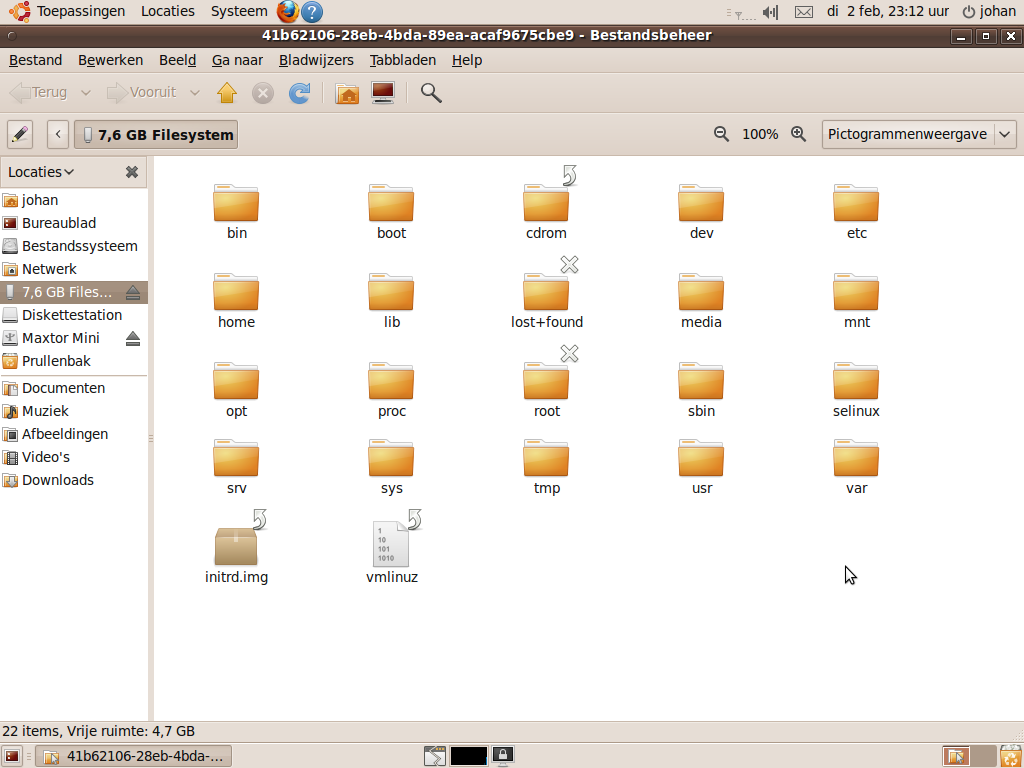Close the Locaties side pane
The height and width of the screenshot is (768, 1024).
[x=131, y=172]
